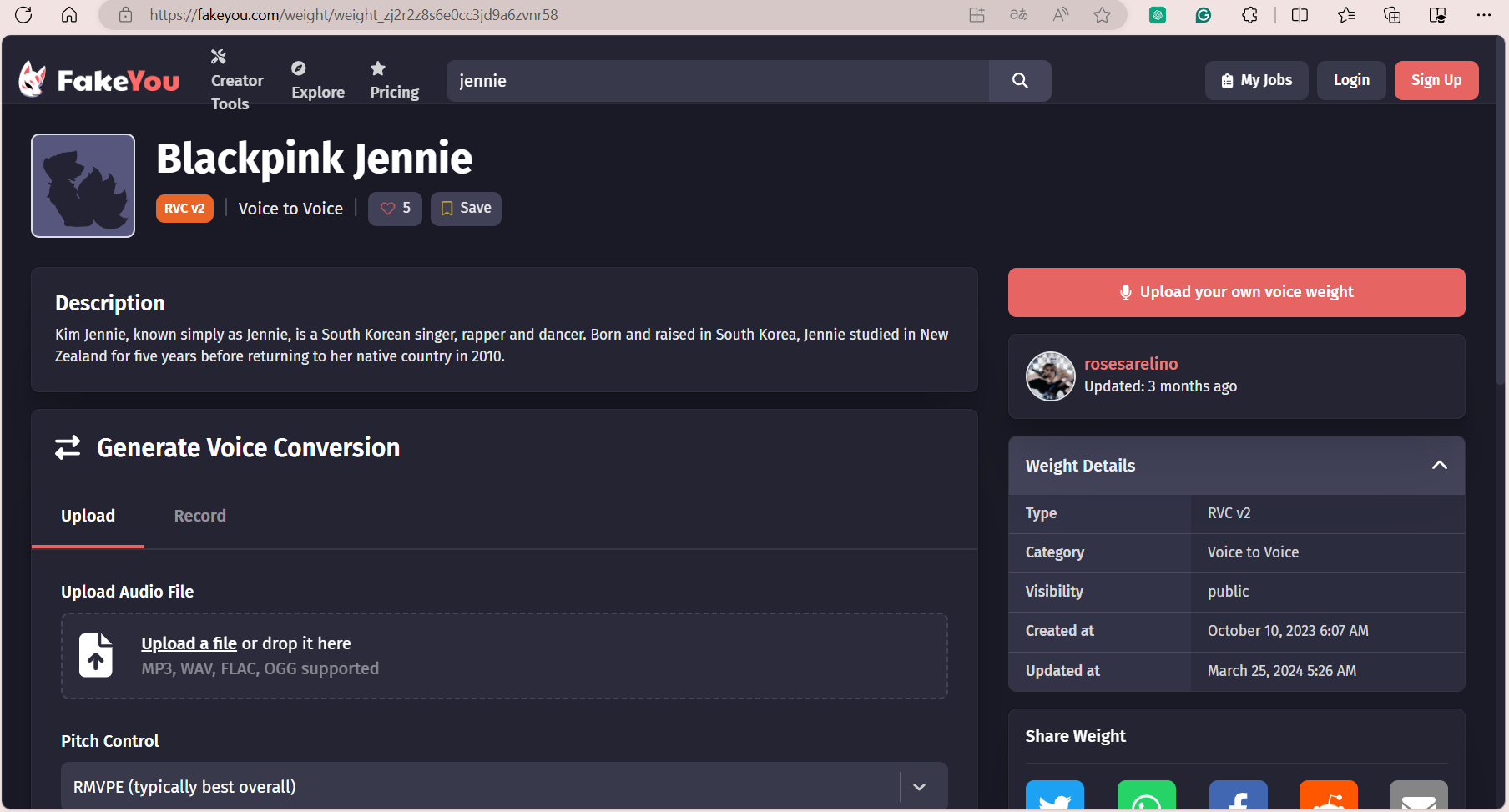Click the Blackpink Jennie cover thumbnail
1509x812 pixels.
click(x=83, y=185)
